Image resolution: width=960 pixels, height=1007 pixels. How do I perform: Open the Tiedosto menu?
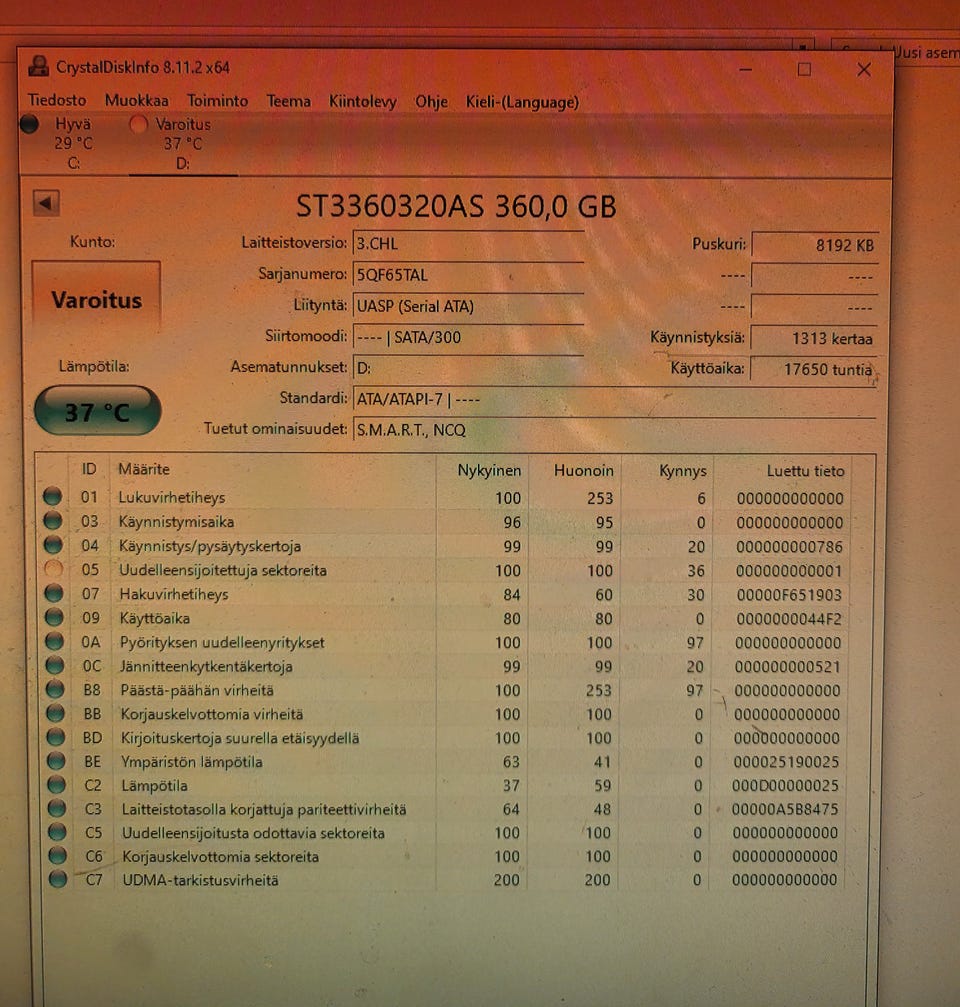[57, 101]
